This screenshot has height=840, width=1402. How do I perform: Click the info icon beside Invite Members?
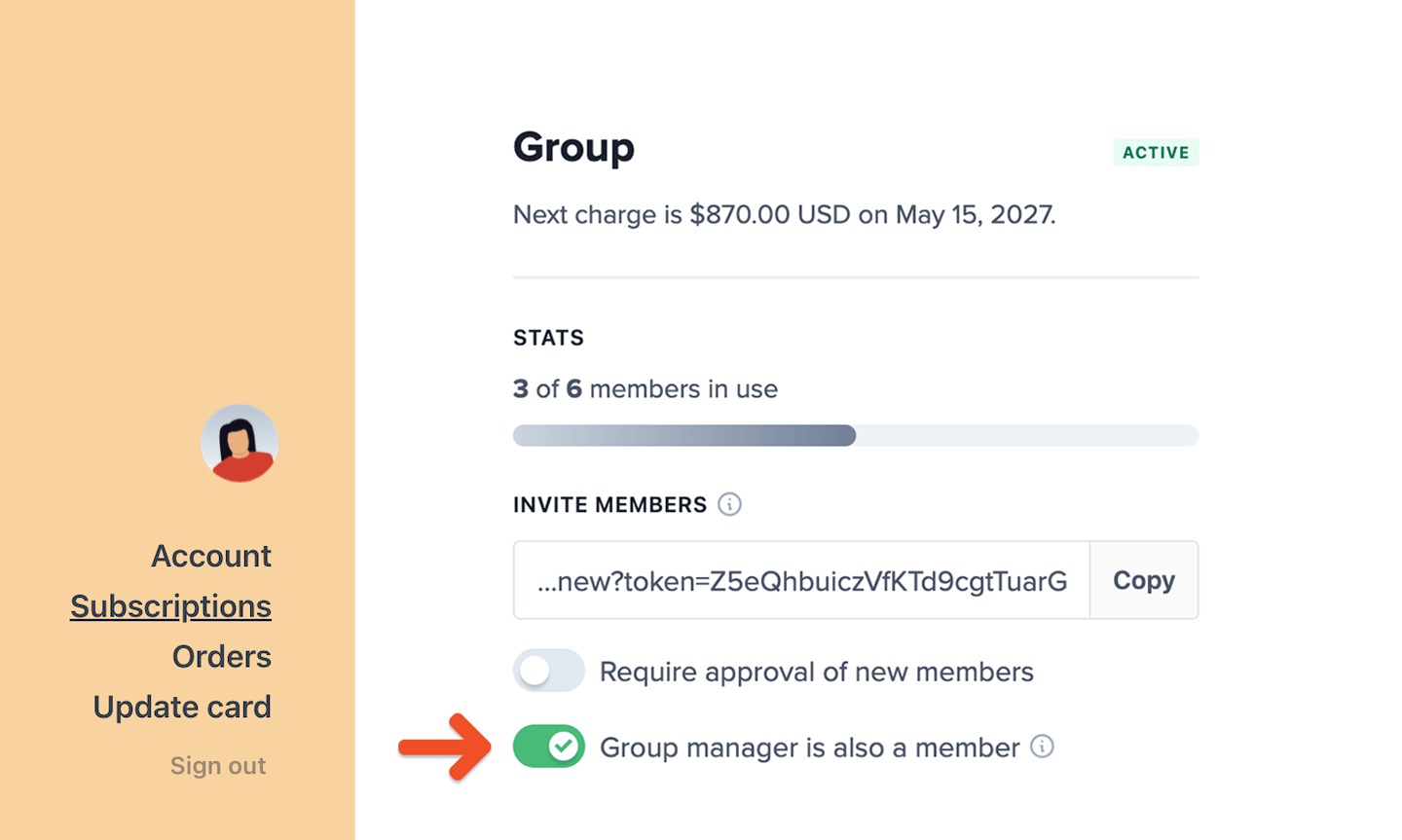[729, 504]
